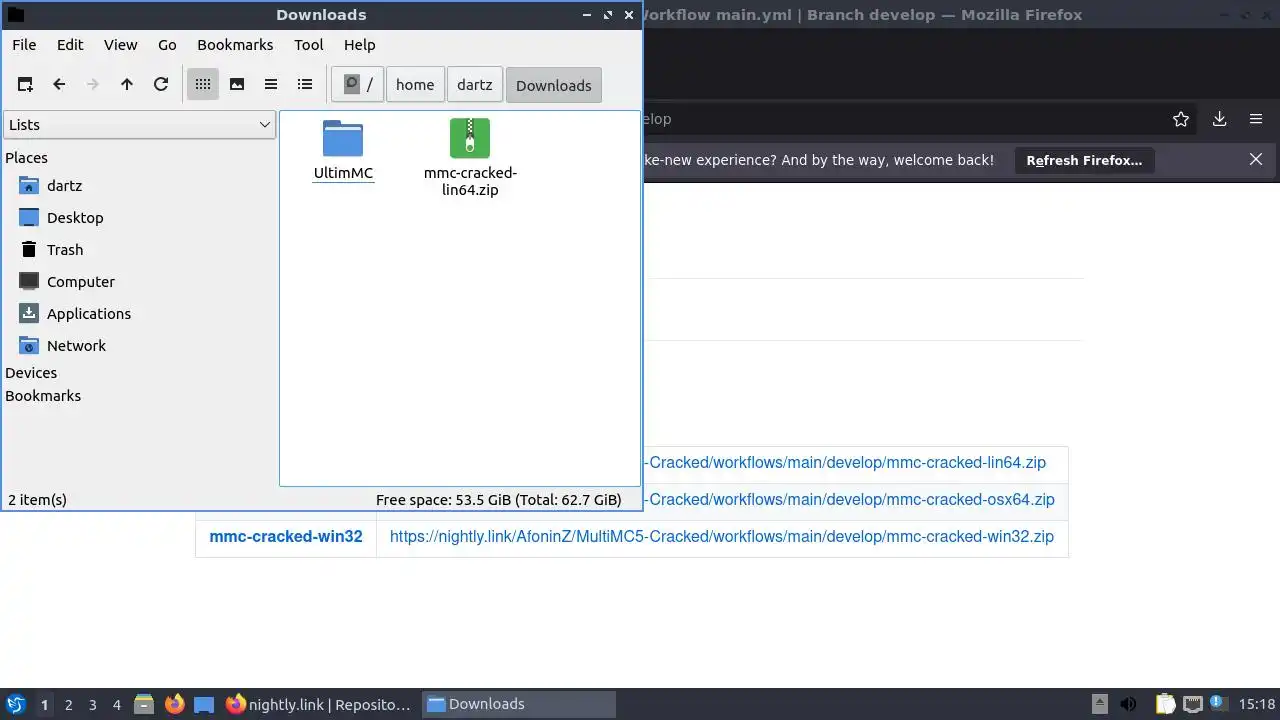Open the Go menu
This screenshot has width=1280, height=720.
(x=167, y=45)
